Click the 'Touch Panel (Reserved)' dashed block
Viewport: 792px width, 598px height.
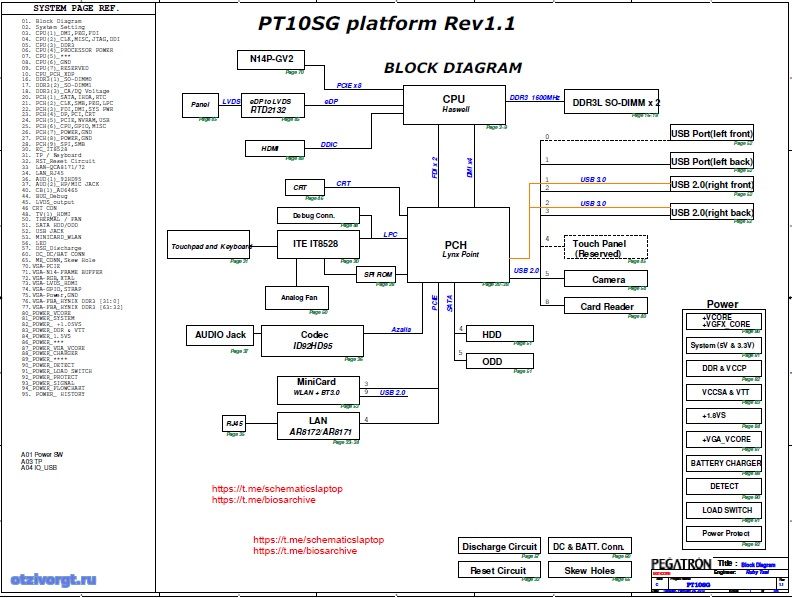pyautogui.click(x=606, y=247)
